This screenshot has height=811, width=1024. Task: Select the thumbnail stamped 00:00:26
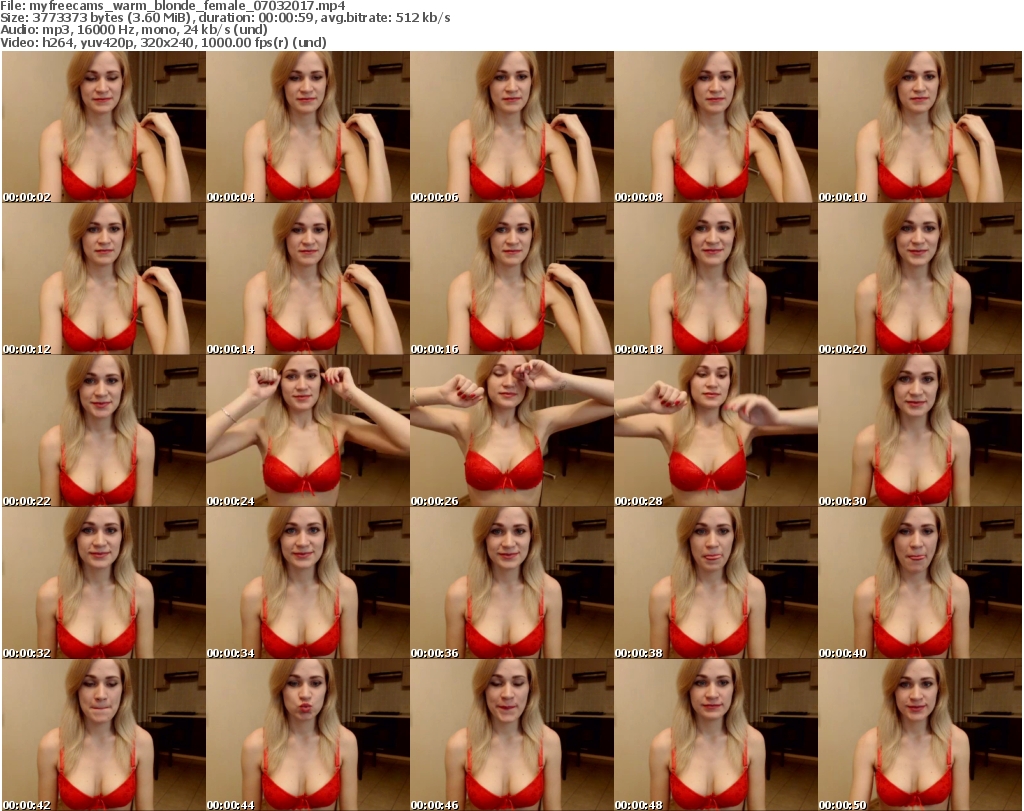[511, 431]
